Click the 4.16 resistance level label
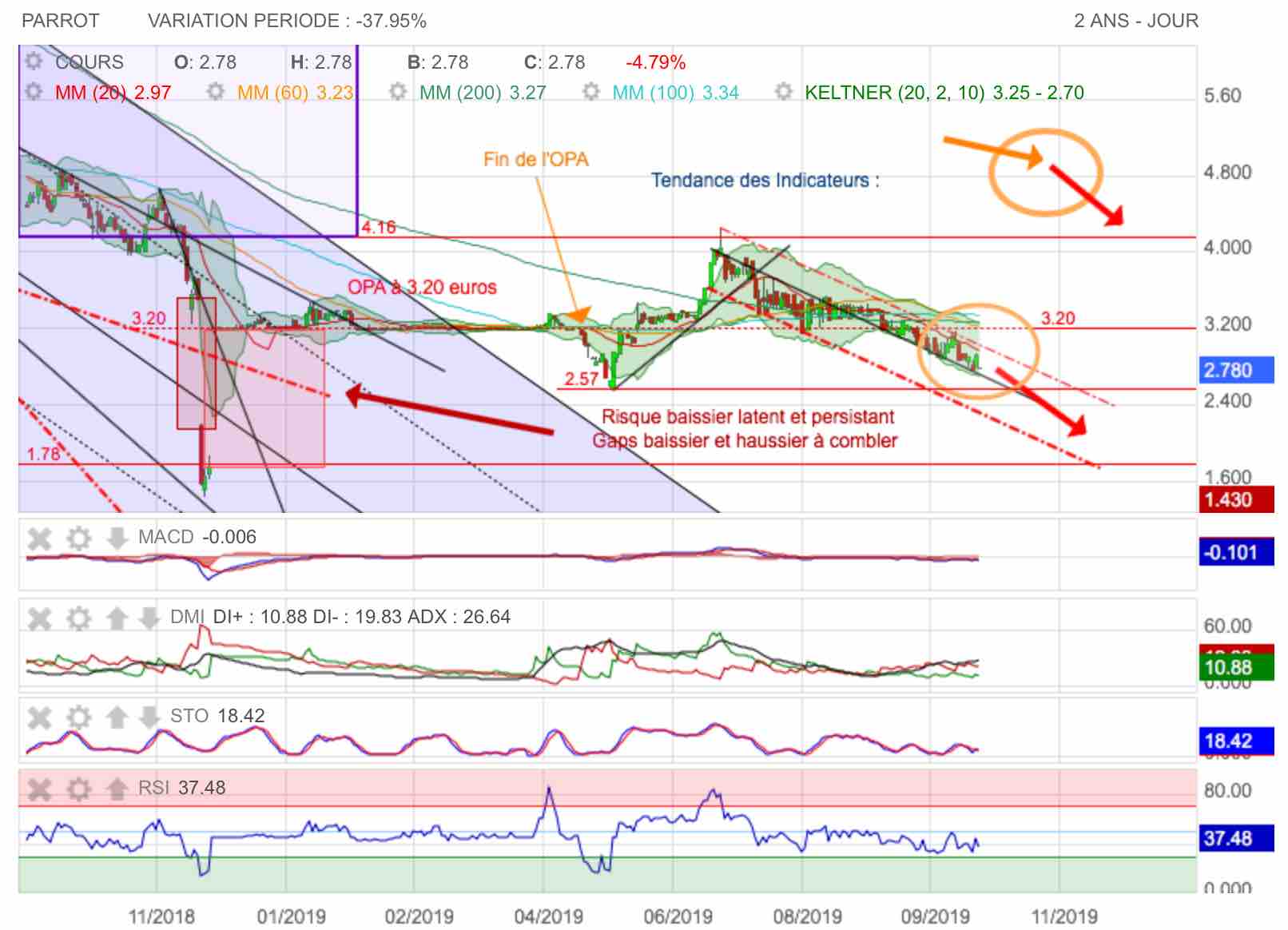1288x930 pixels. coord(378,227)
